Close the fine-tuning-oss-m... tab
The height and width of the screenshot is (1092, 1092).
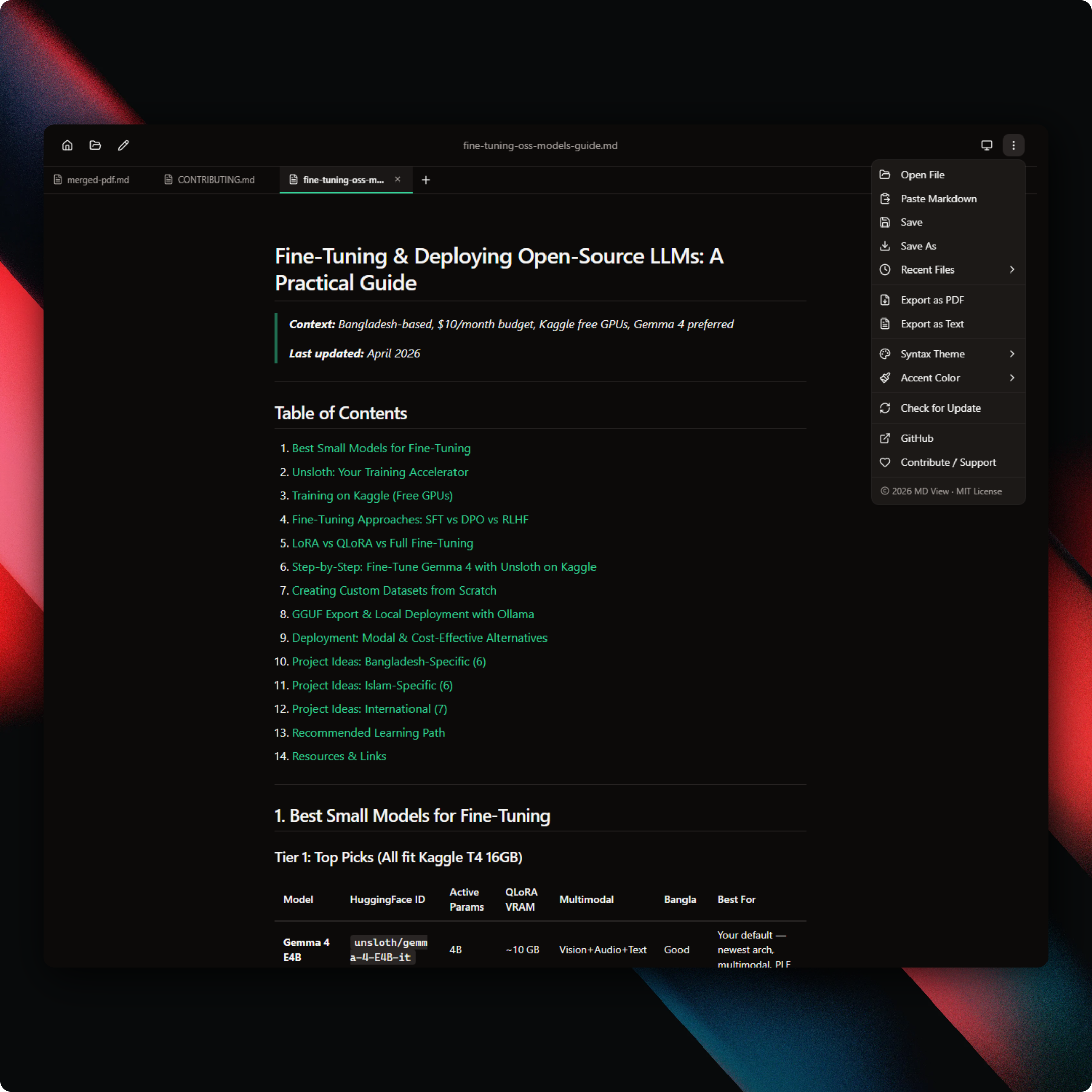(x=397, y=179)
